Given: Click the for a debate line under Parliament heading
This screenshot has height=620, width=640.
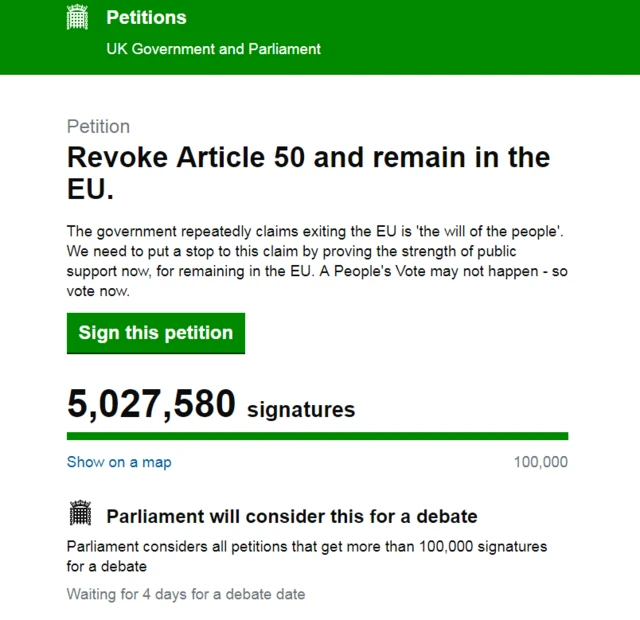Looking at the screenshot, I should tap(107, 567).
